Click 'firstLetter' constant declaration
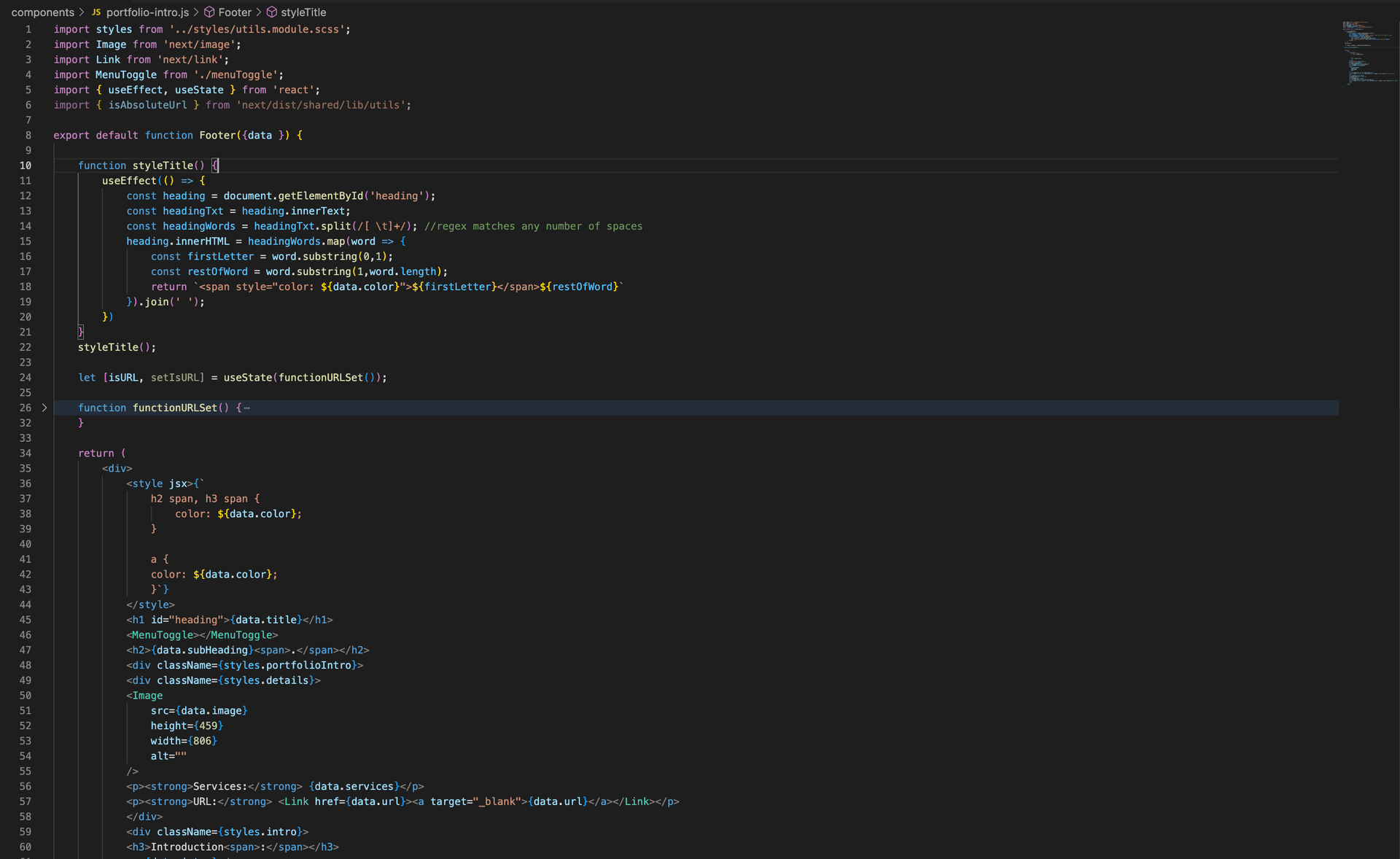The image size is (1400, 859). (x=220, y=257)
